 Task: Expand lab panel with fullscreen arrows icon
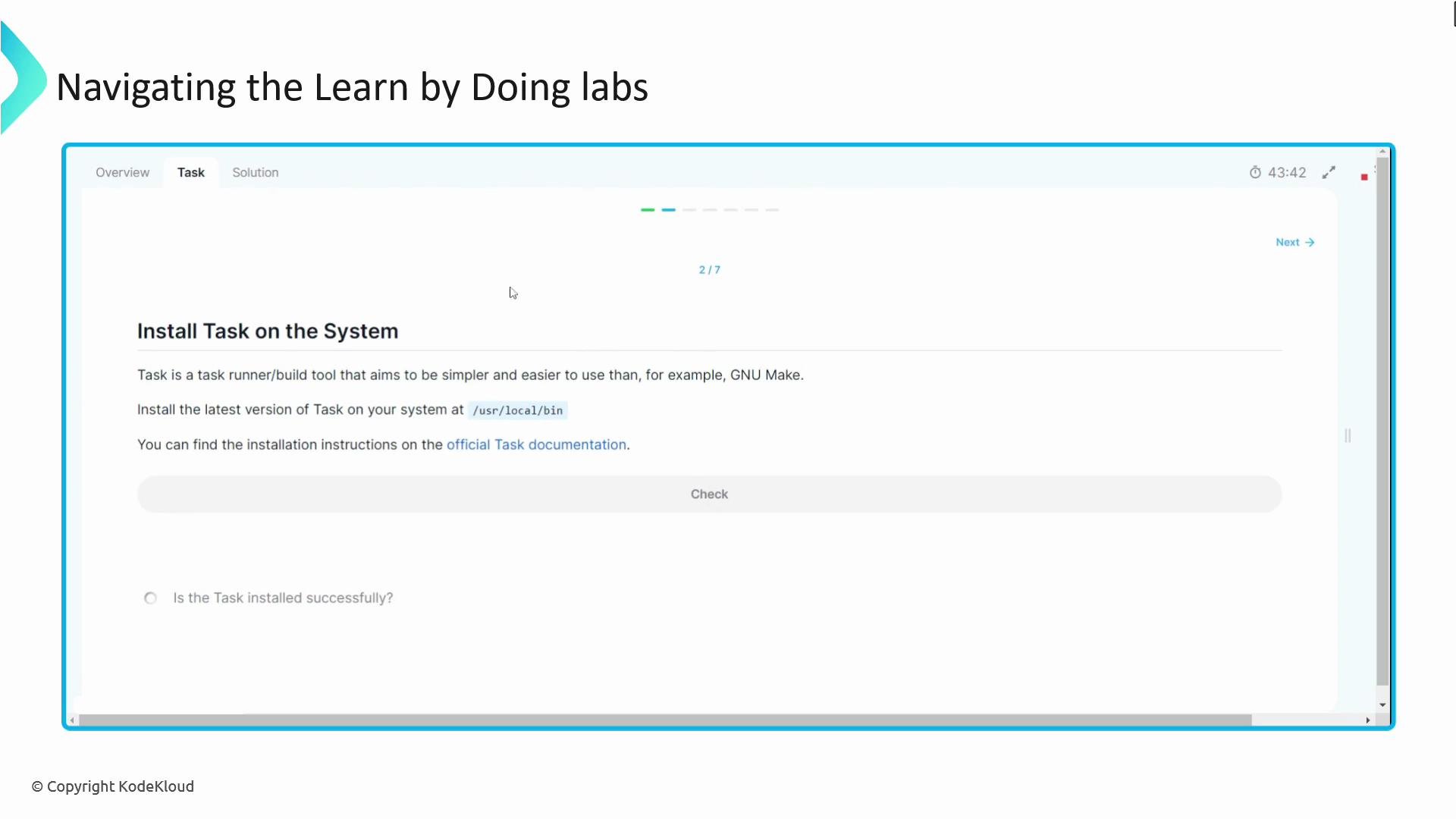point(1329,172)
